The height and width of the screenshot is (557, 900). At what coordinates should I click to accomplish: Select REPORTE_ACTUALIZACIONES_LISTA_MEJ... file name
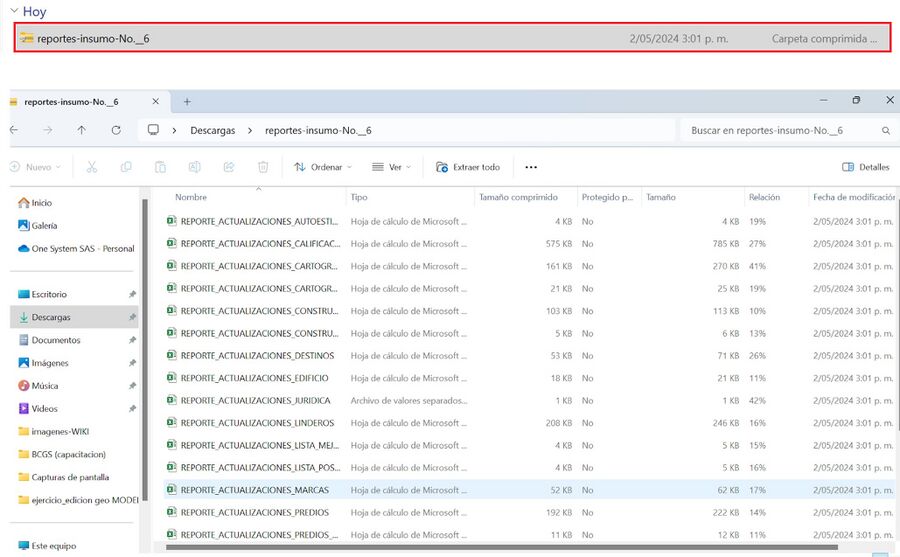point(260,445)
